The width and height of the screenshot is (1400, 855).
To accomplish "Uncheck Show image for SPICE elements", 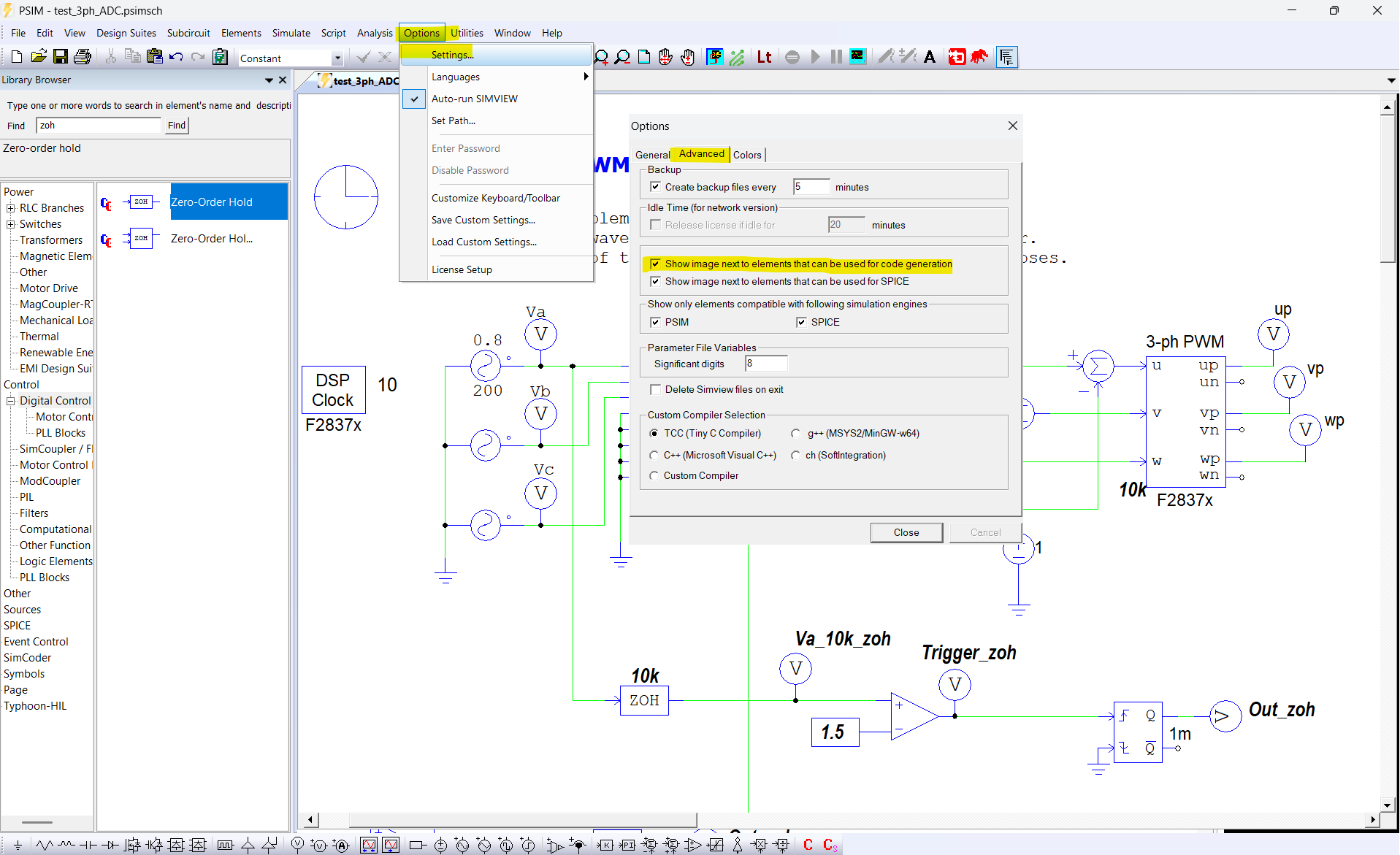I will [655, 281].
